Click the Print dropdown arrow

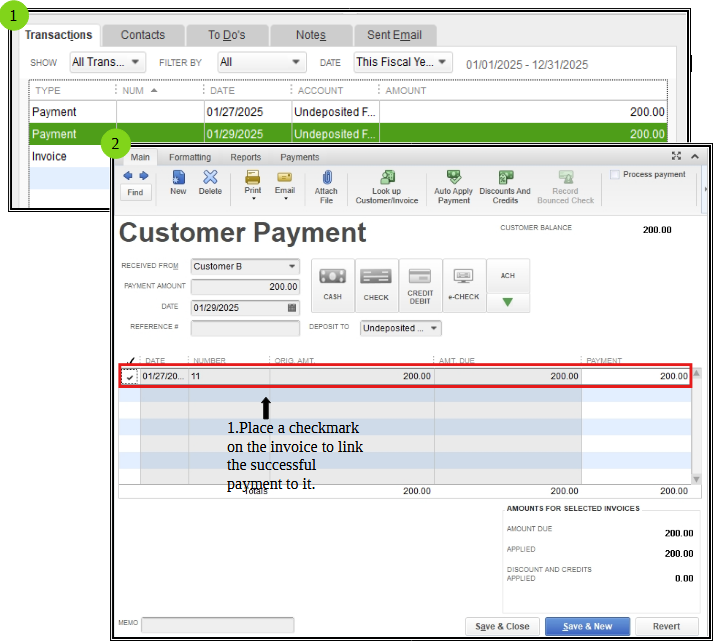pos(254,199)
